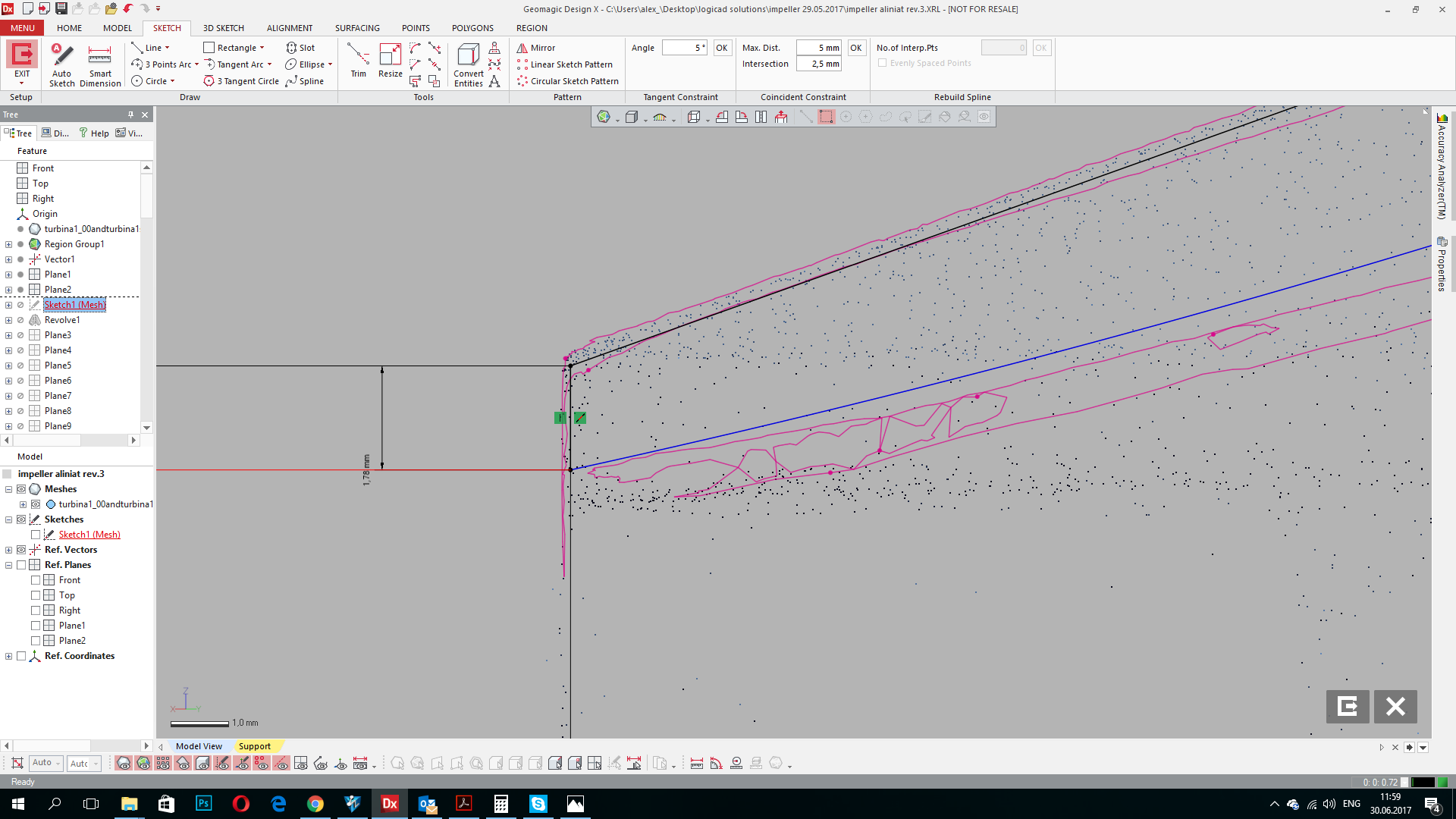Click OK next to Angle field
Viewport: 1456px width, 819px height.
[x=722, y=48]
